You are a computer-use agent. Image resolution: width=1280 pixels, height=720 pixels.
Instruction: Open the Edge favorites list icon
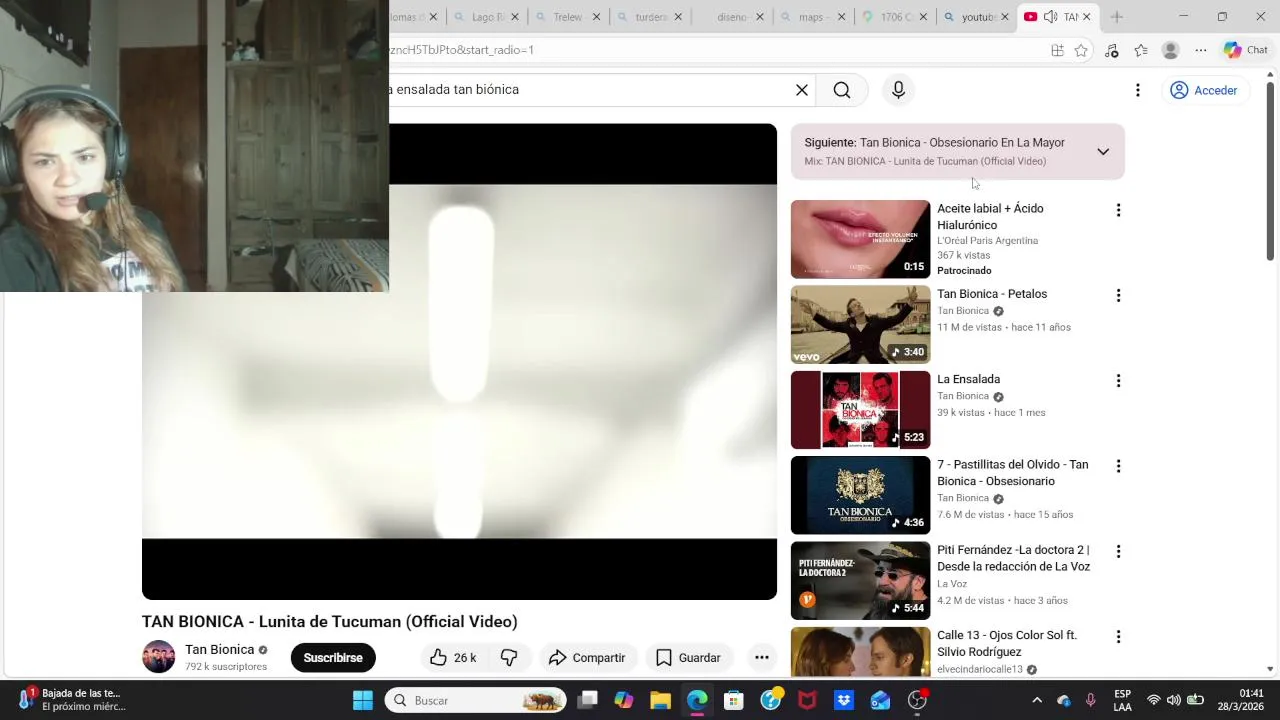pos(1141,51)
